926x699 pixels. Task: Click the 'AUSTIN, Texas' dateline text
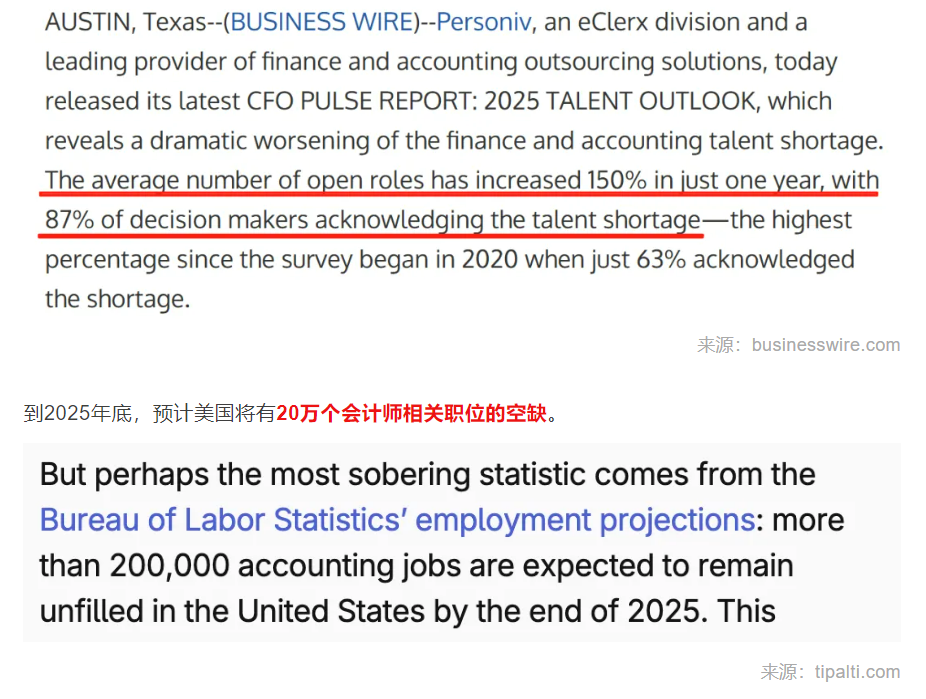coord(126,22)
